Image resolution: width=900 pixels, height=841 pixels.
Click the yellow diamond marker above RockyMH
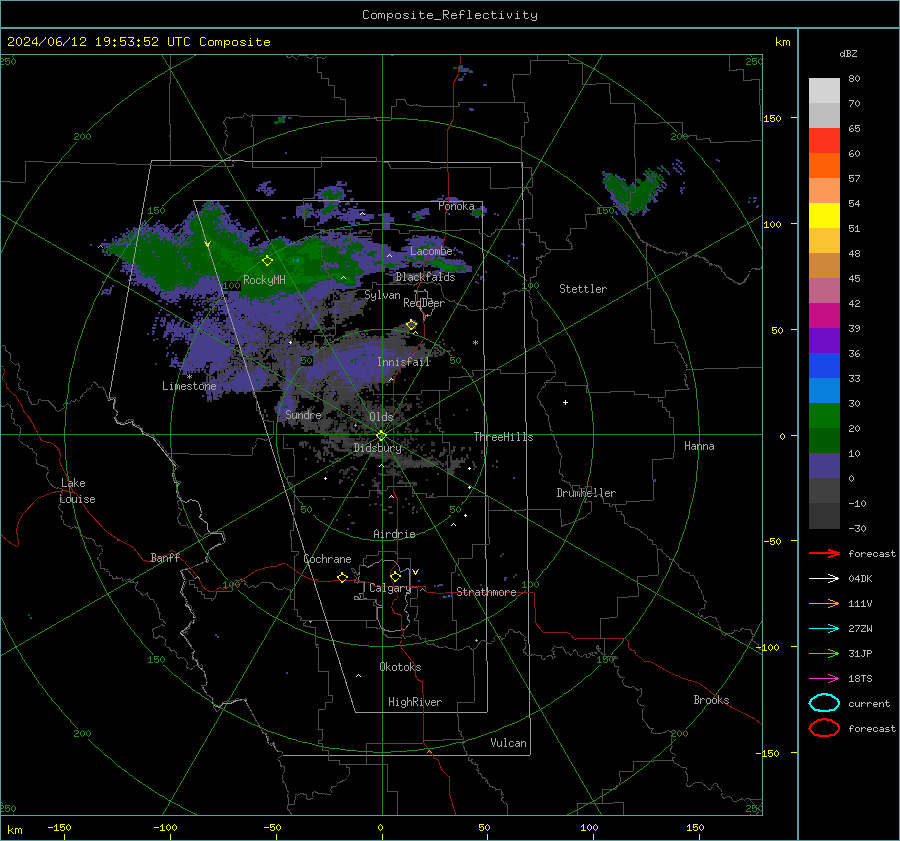pos(267,261)
